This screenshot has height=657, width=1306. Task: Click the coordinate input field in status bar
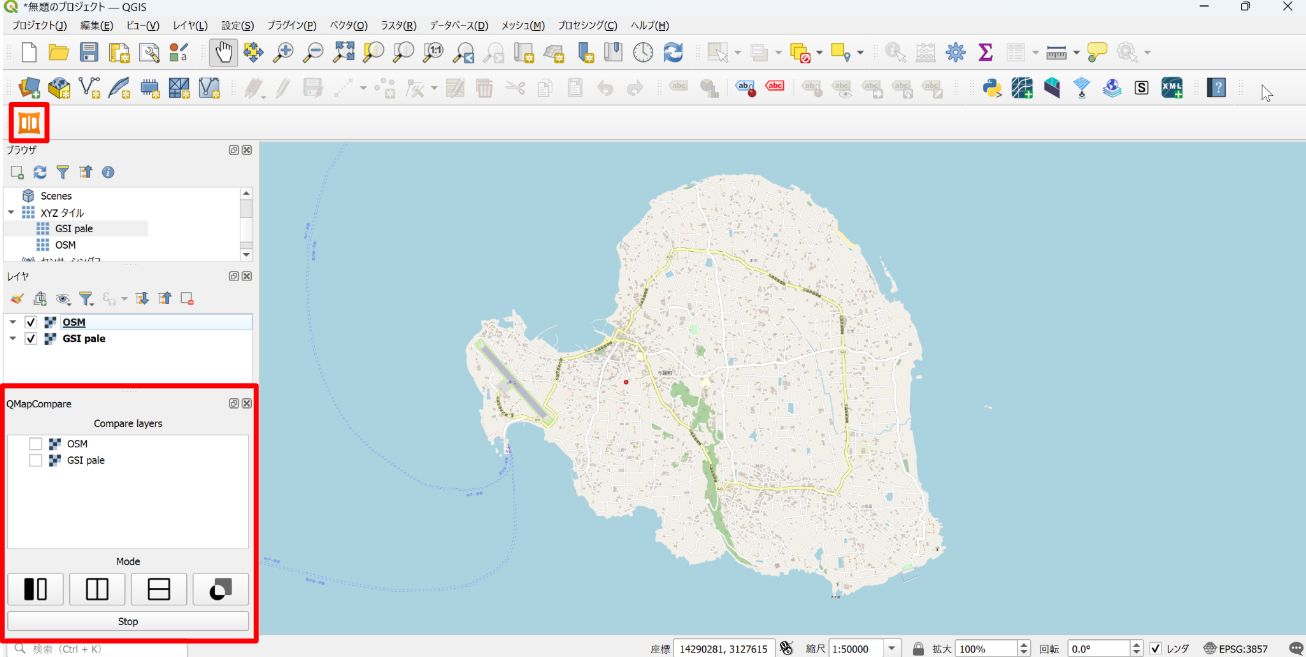[722, 648]
